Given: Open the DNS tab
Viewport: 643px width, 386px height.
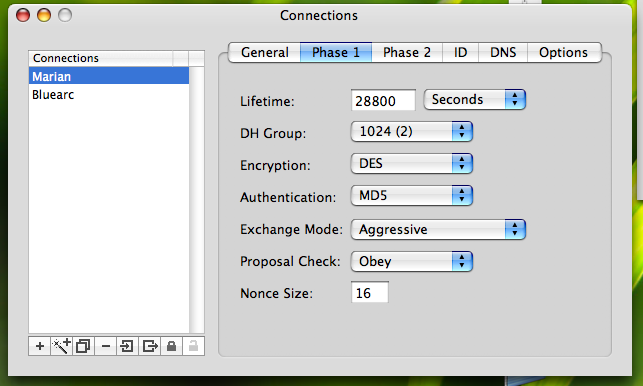Looking at the screenshot, I should (x=503, y=53).
